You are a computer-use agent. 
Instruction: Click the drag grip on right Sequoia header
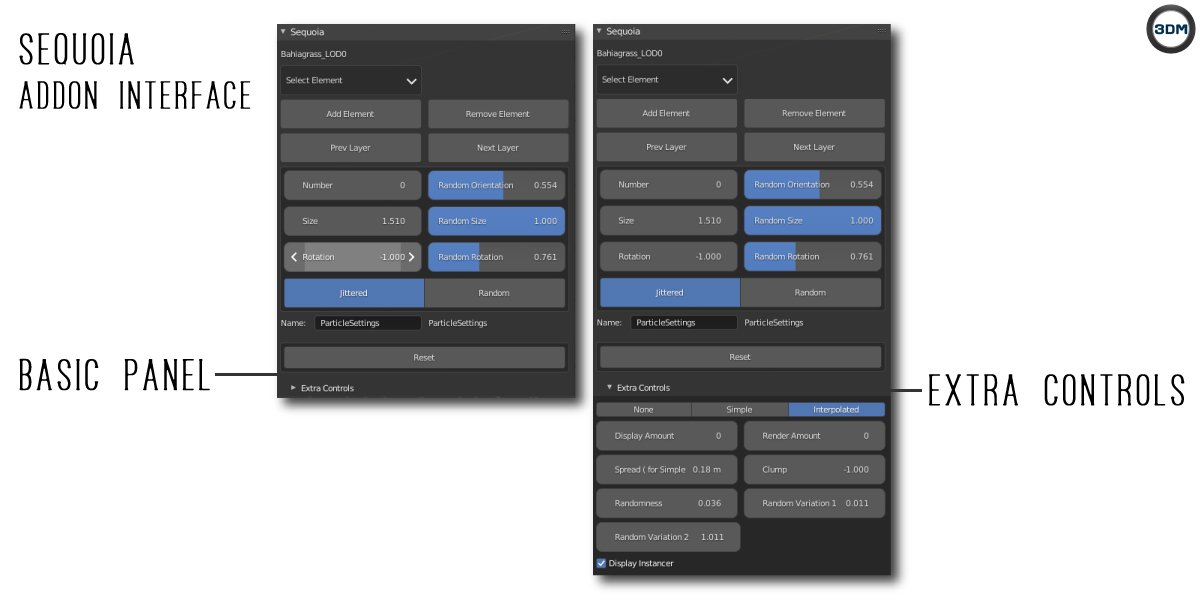[x=881, y=31]
